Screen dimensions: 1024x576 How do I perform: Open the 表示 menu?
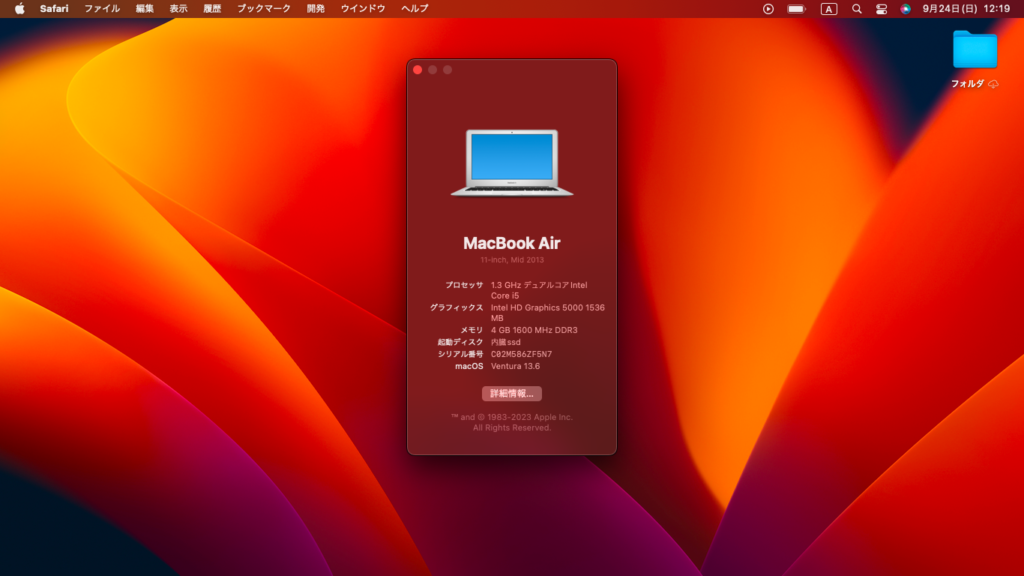point(178,8)
